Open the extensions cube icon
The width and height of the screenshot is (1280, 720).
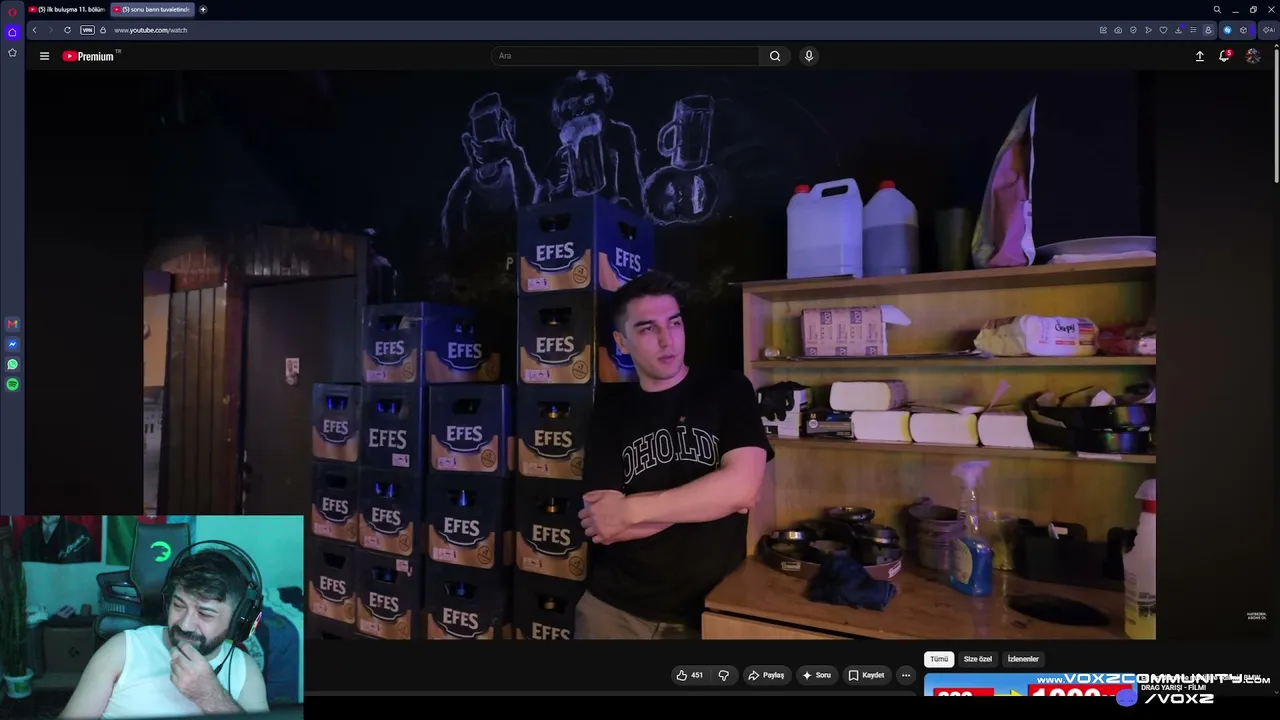(x=1243, y=30)
